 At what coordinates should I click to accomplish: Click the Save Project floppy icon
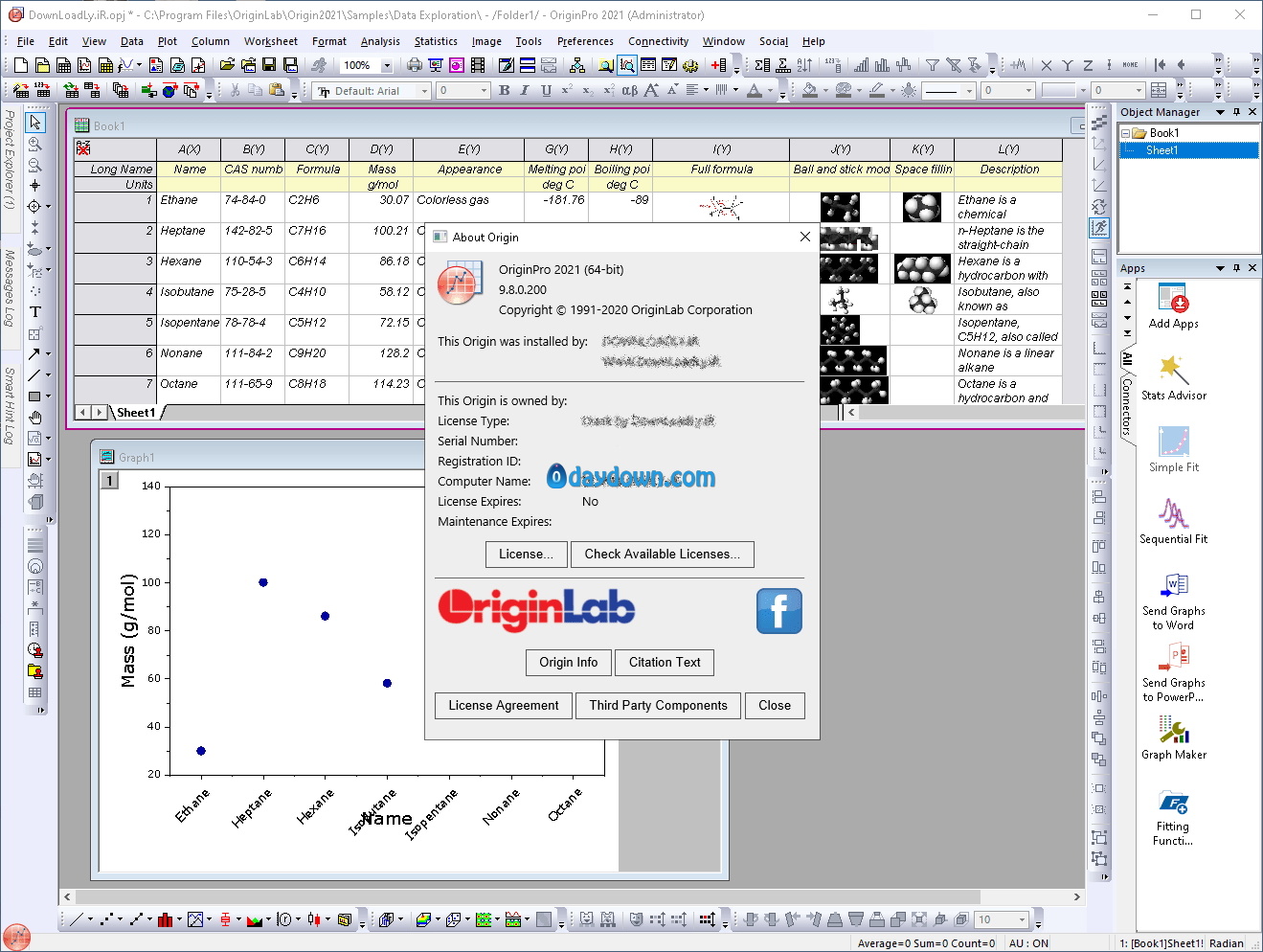pyautogui.click(x=269, y=65)
